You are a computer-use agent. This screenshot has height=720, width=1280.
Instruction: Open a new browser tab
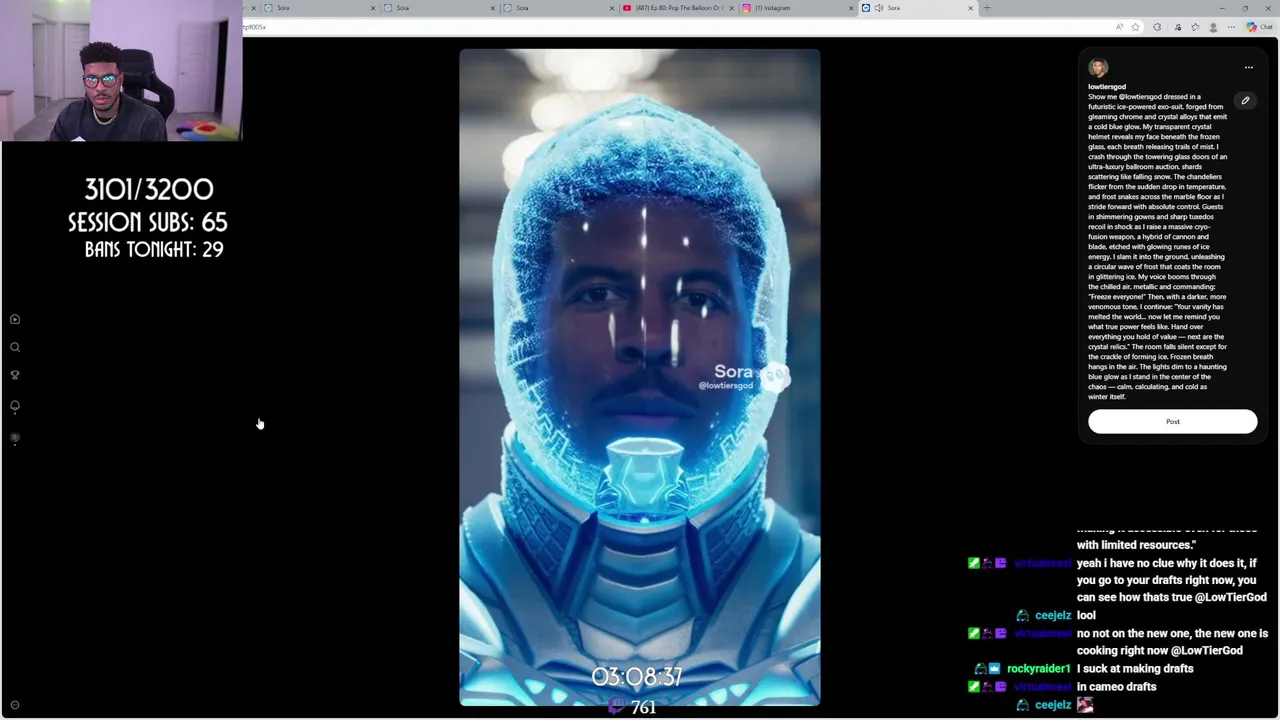[987, 8]
